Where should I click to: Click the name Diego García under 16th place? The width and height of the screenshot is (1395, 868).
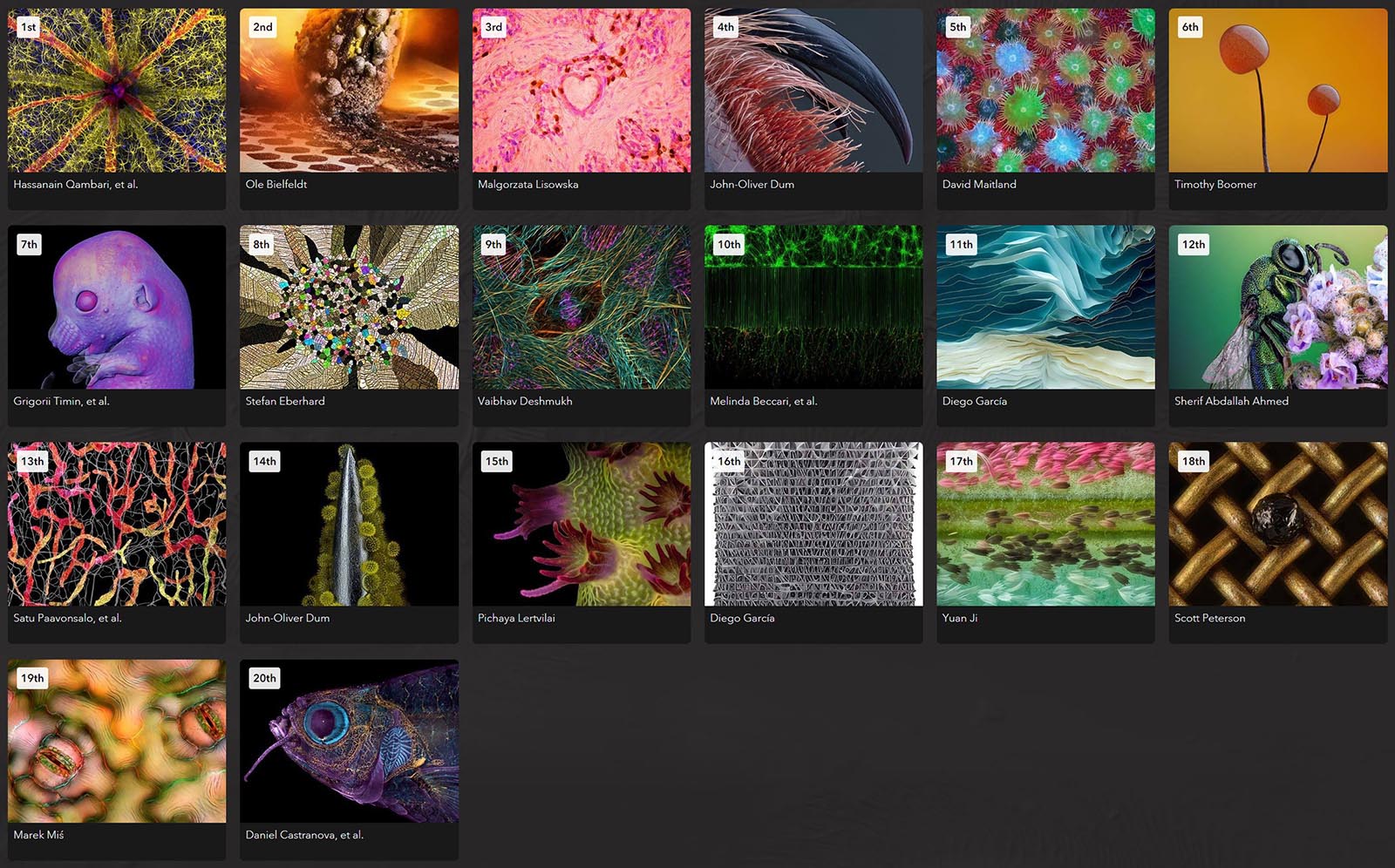[x=742, y=618]
